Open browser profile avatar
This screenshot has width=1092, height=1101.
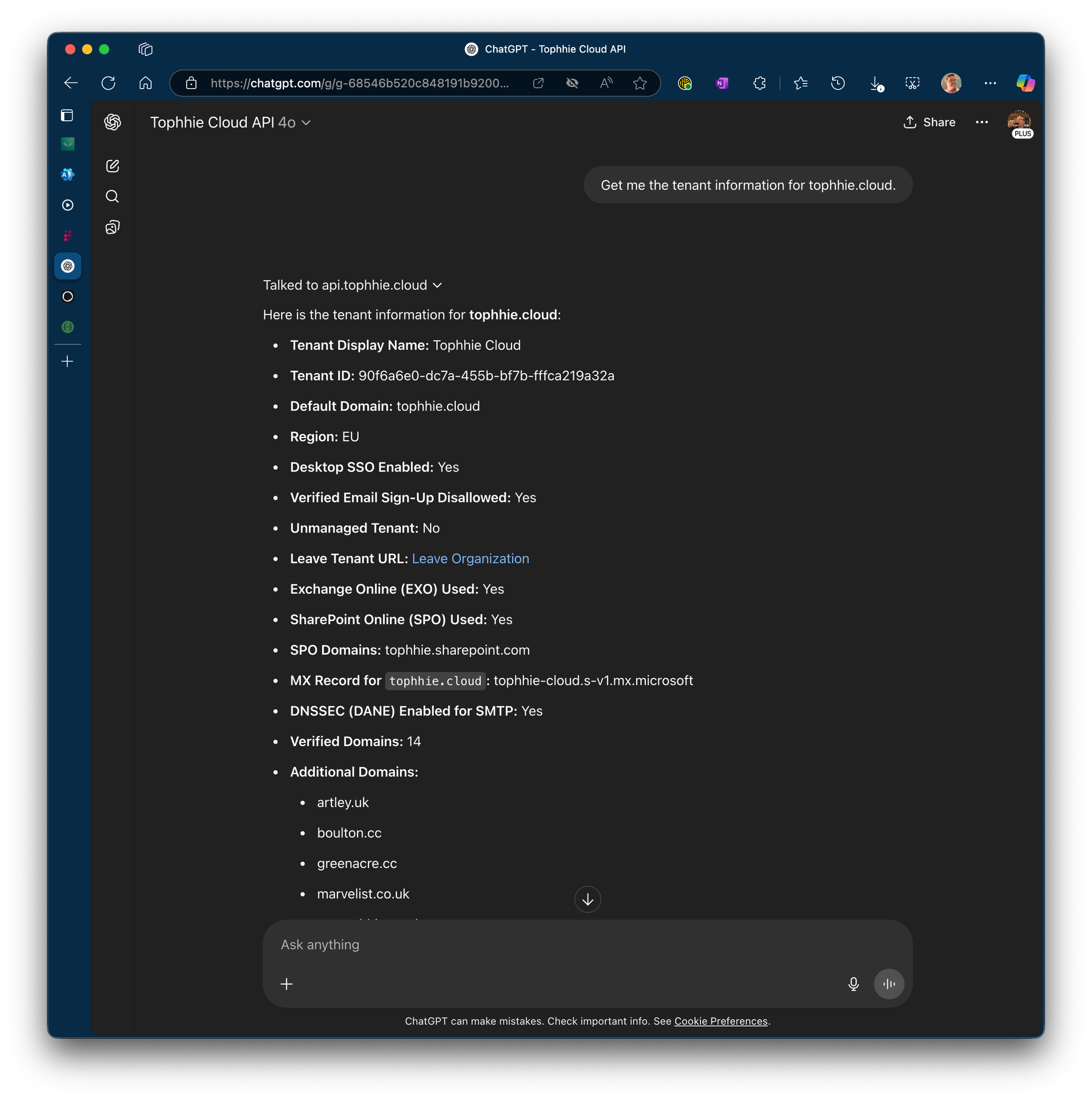(951, 83)
